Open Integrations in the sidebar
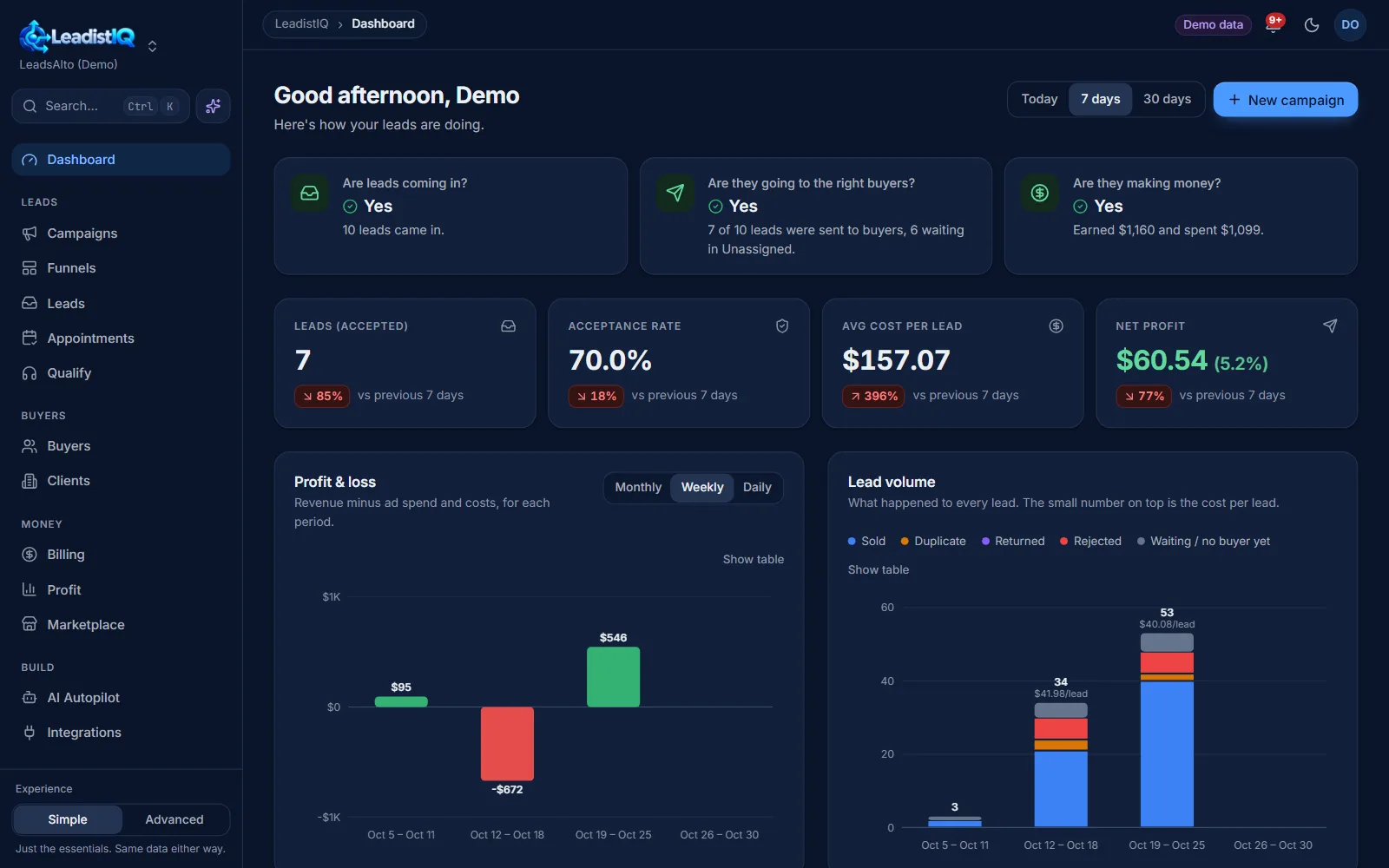1389x868 pixels. coord(121,733)
